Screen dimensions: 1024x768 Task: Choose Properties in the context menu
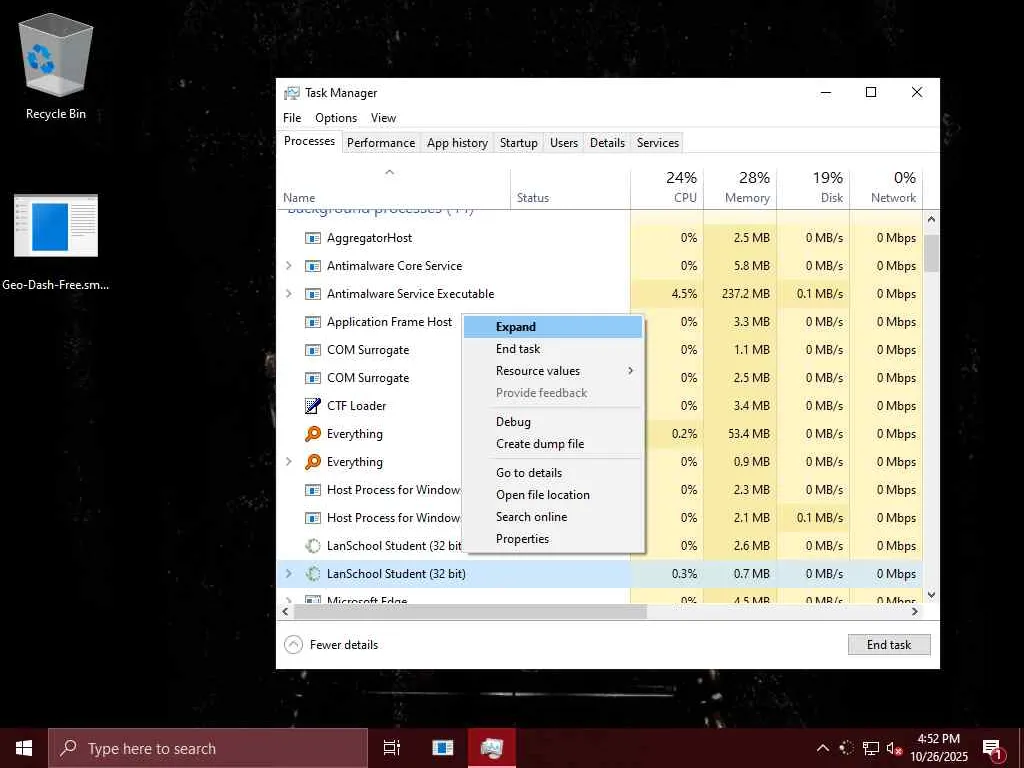(x=553, y=539)
